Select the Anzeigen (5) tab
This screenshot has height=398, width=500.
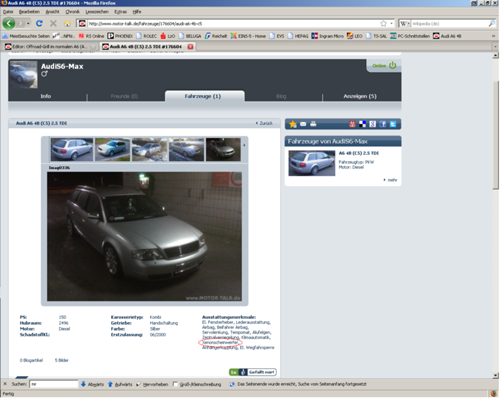360,96
